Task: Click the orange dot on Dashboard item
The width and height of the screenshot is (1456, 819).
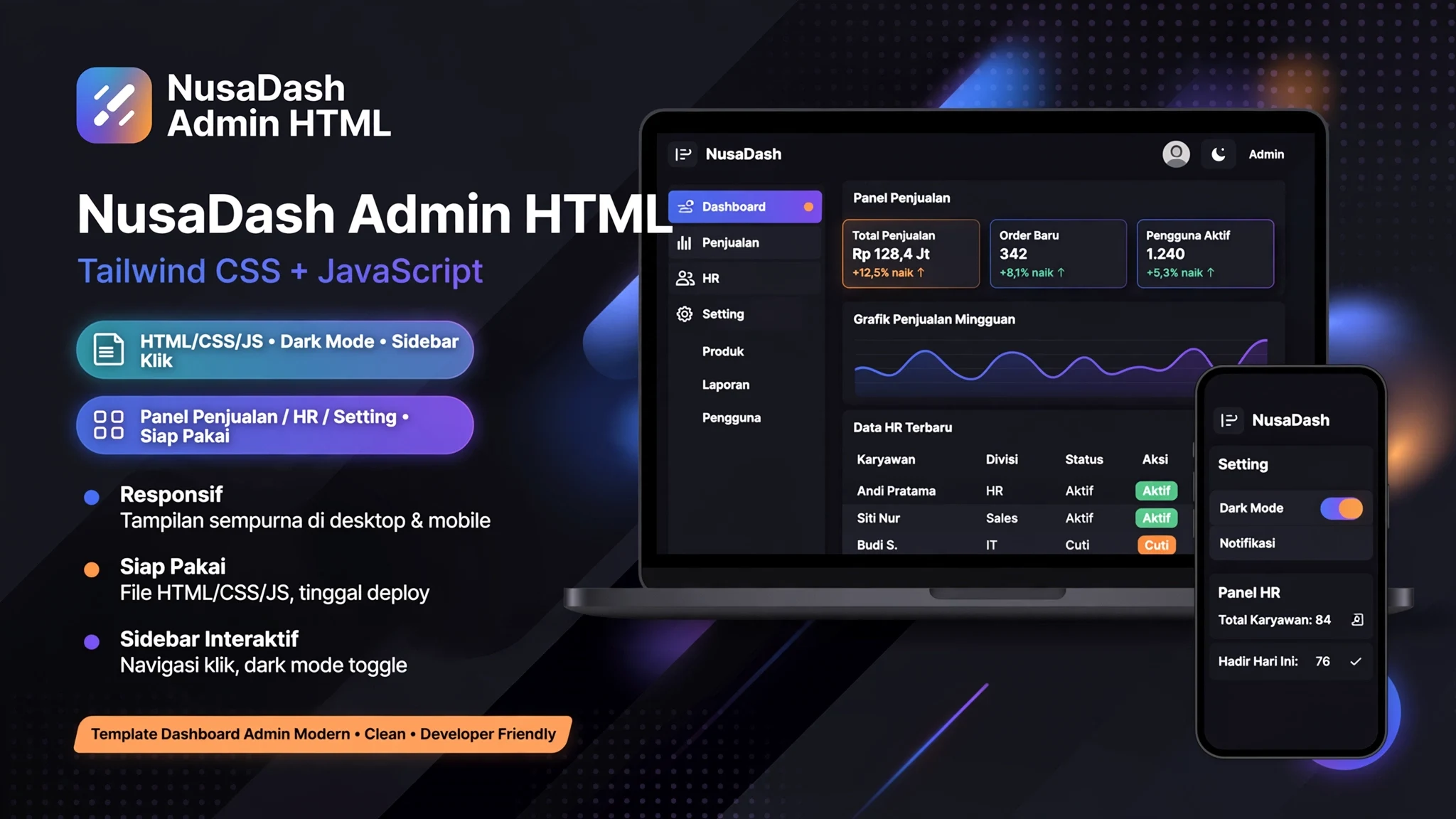Action: tap(808, 207)
